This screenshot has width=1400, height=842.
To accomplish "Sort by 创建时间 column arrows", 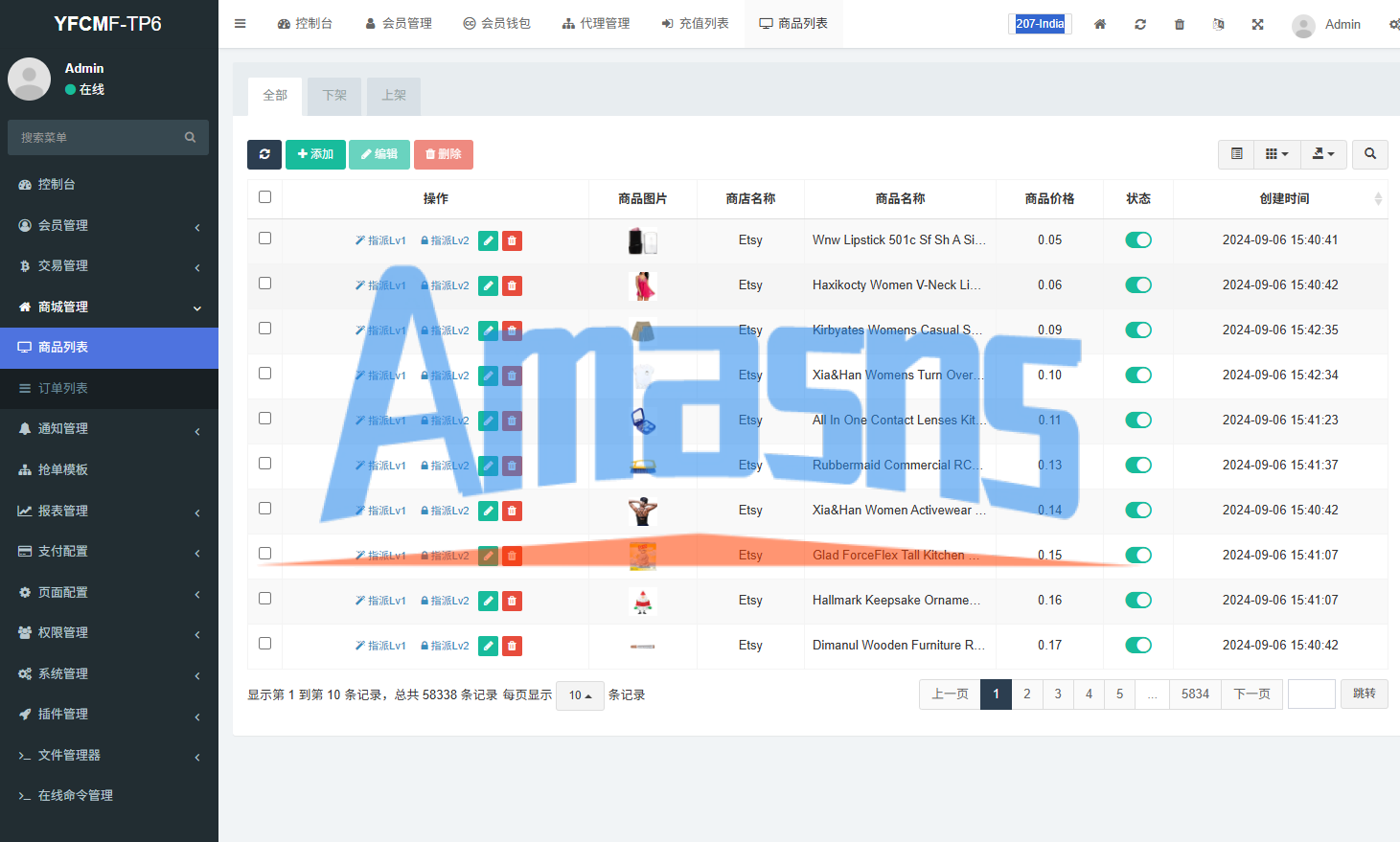I will click(x=1378, y=199).
